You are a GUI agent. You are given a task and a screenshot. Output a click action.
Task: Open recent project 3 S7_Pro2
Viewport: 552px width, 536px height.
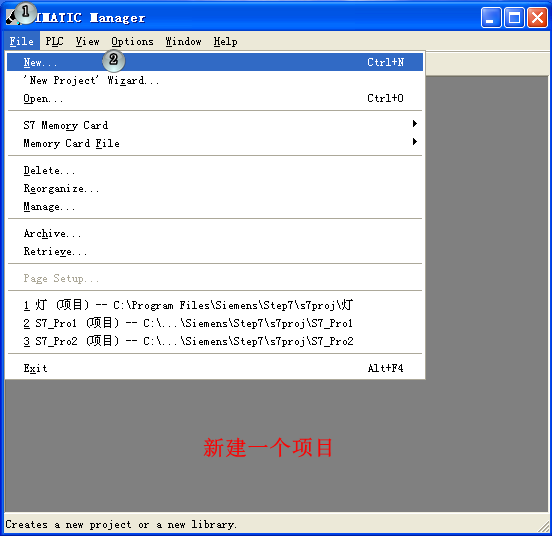coord(215,341)
